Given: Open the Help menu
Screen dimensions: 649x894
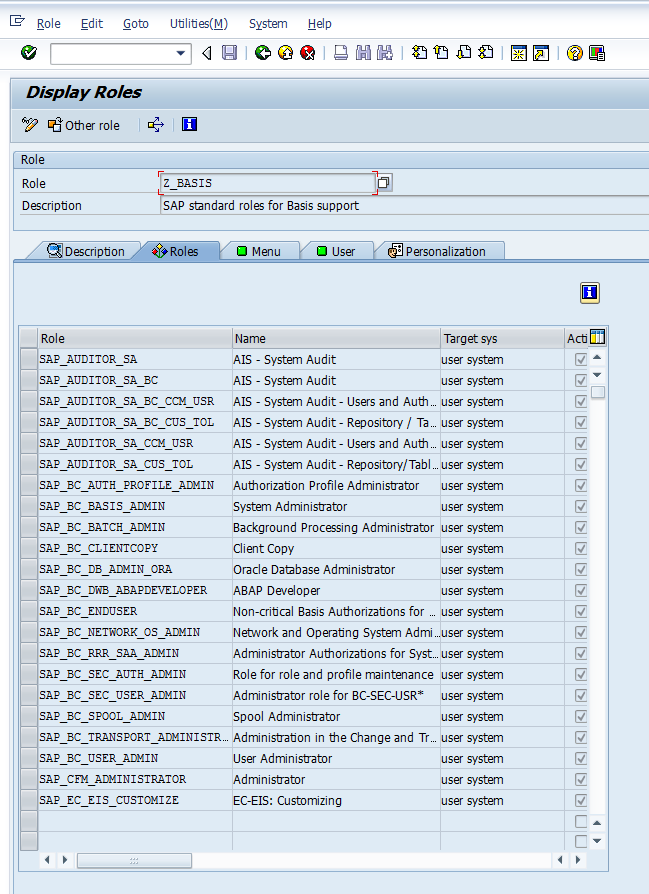Looking at the screenshot, I should click(x=319, y=23).
